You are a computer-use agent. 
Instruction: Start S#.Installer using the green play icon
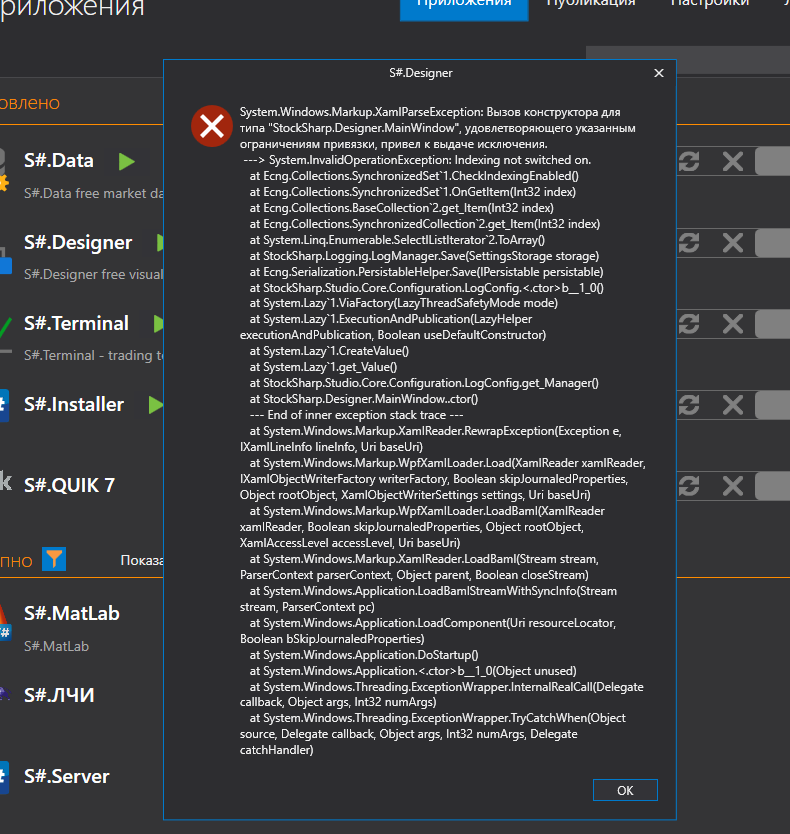pos(155,405)
